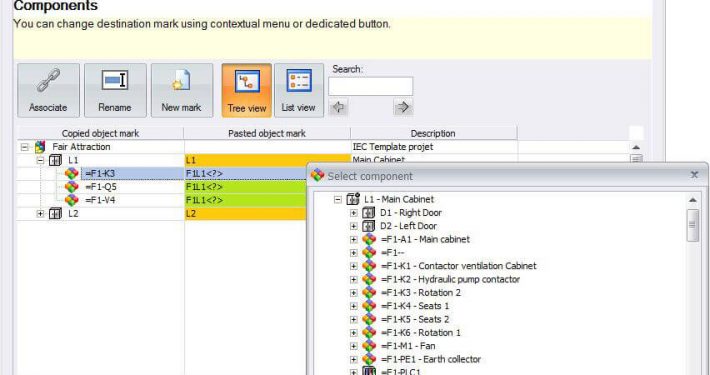Click =F1-M1 Fan component icon
The height and width of the screenshot is (375, 710).
click(x=369, y=346)
